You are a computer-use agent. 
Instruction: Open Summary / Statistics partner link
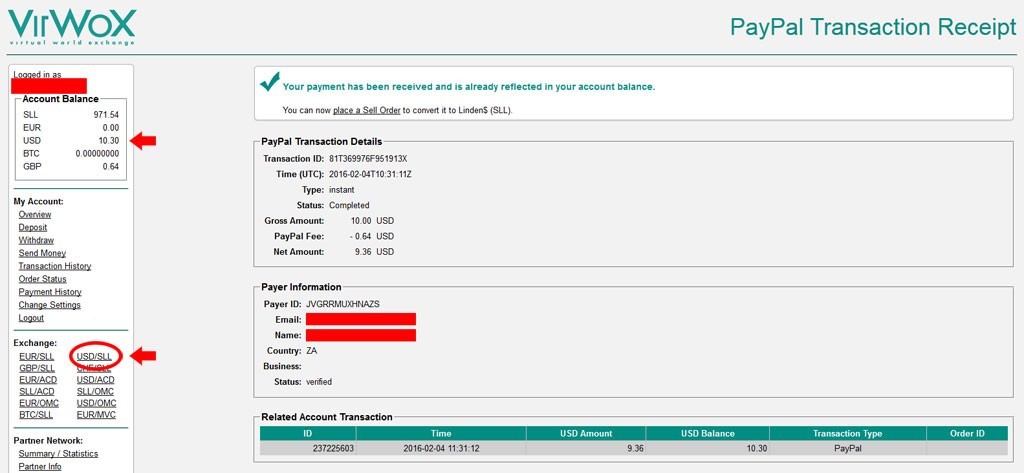point(58,454)
